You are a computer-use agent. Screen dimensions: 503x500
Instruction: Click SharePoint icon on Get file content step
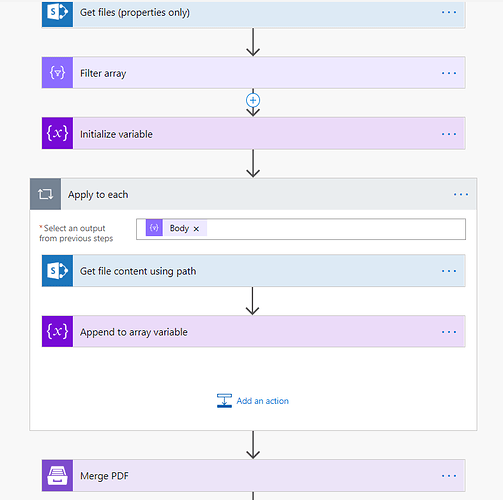tap(57, 271)
